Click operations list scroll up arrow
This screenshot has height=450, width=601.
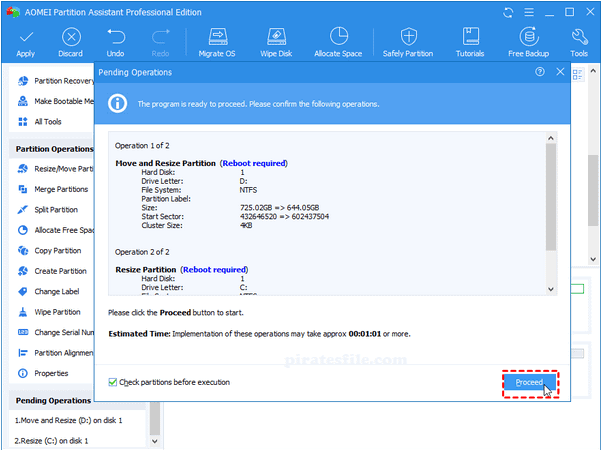pyautogui.click(x=551, y=138)
